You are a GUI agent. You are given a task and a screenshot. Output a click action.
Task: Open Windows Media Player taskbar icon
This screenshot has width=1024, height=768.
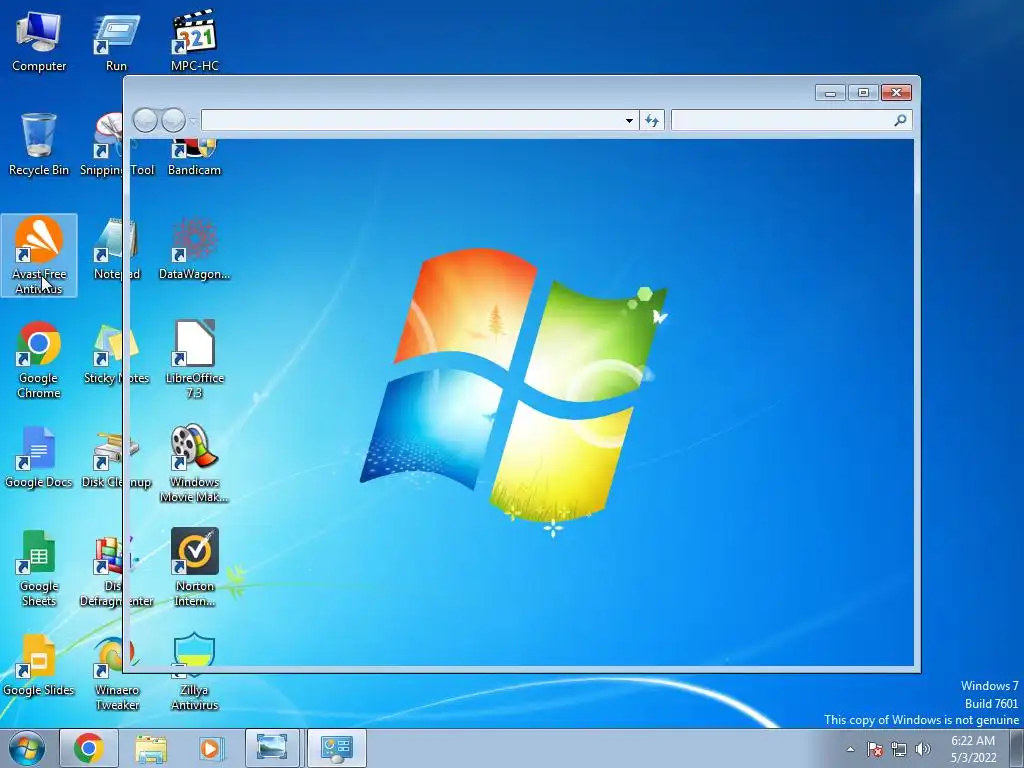click(x=211, y=748)
